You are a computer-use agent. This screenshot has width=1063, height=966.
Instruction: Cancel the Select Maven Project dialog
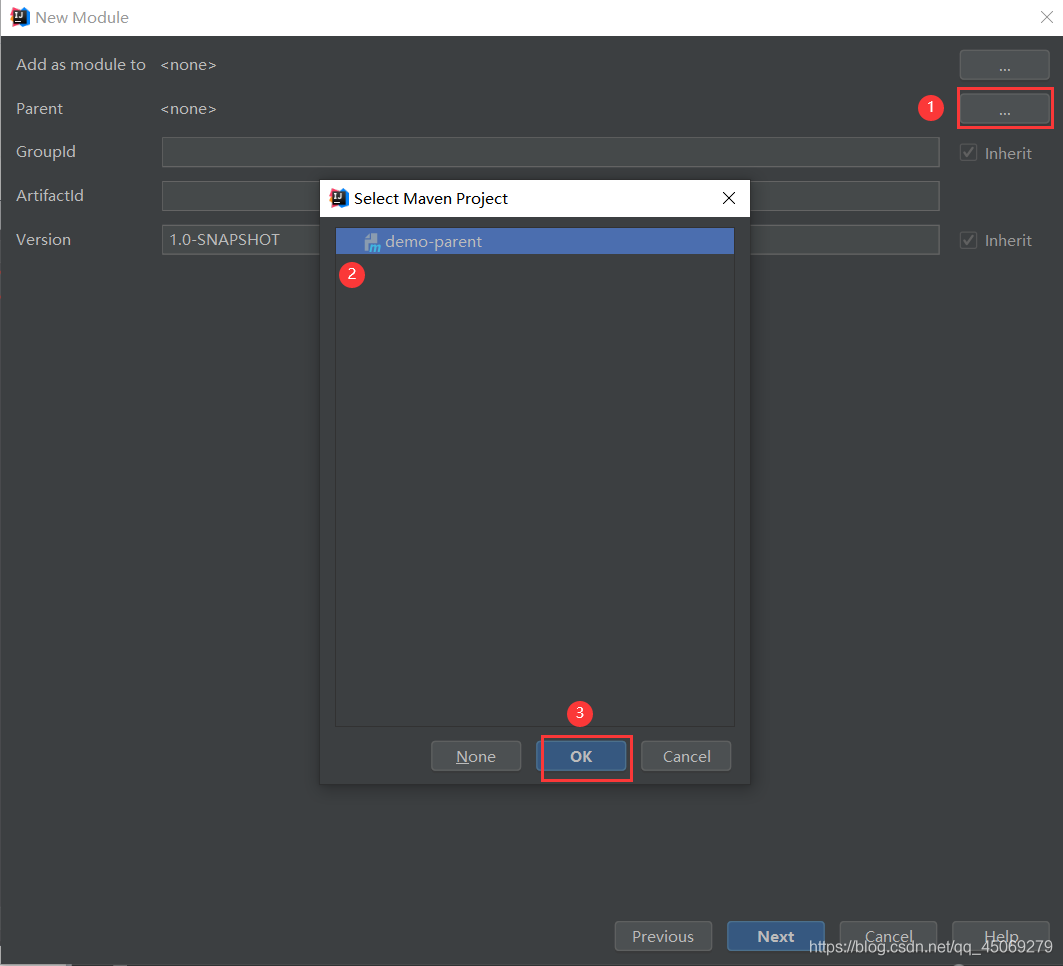click(686, 756)
